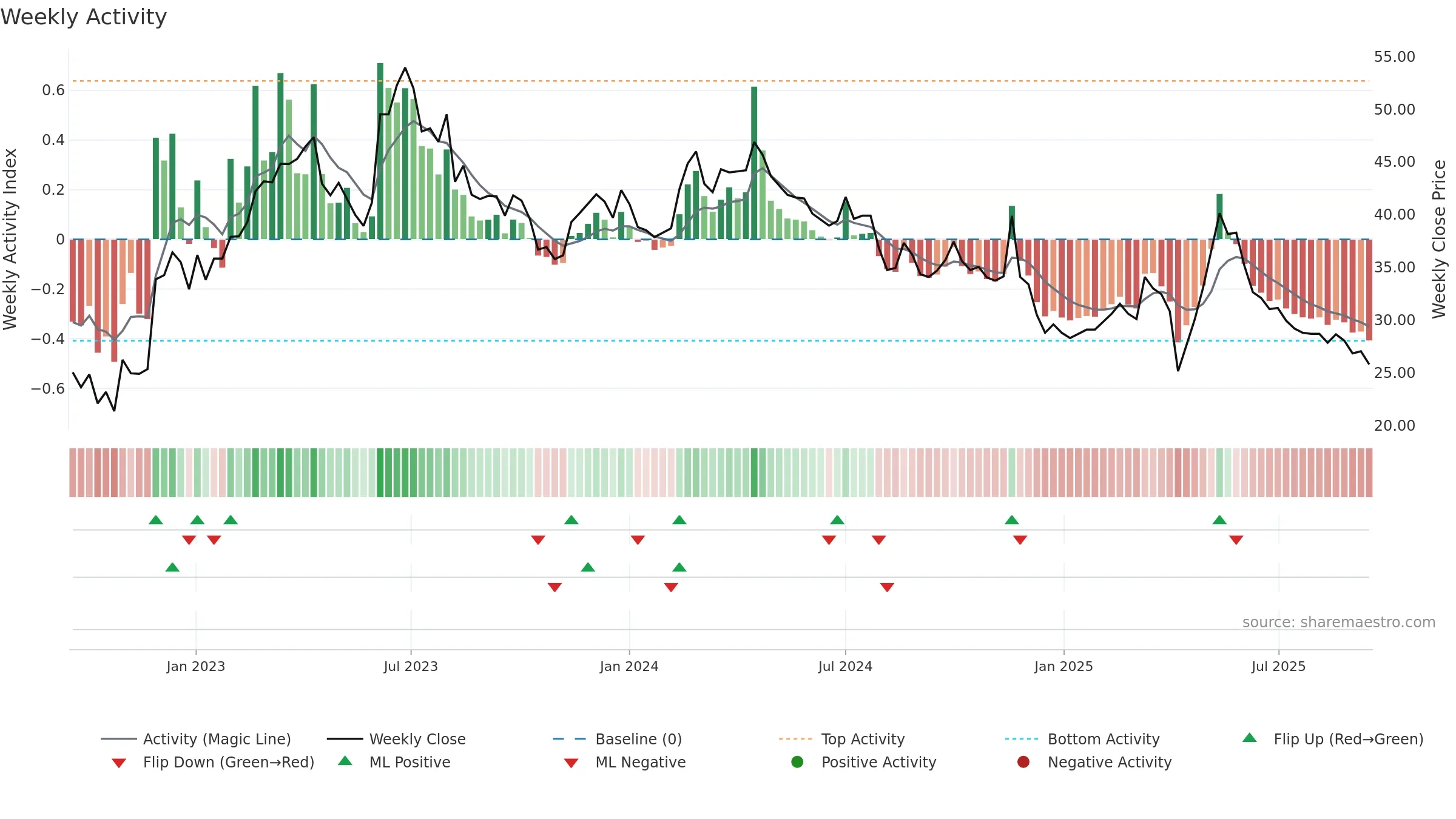Click the 20.00 price axis label
The height and width of the screenshot is (819, 1456).
(x=1395, y=426)
